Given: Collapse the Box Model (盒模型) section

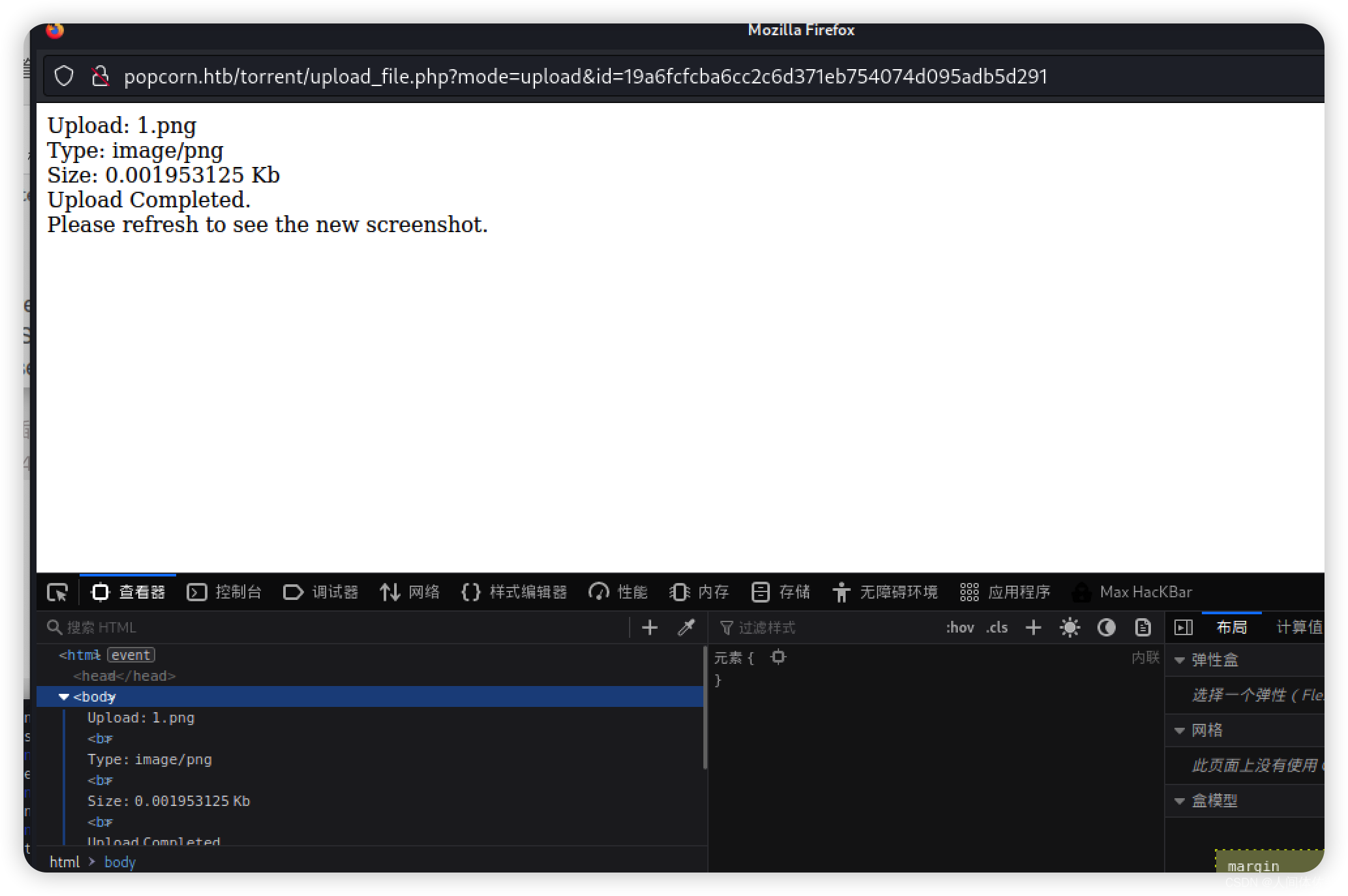Looking at the screenshot, I should 1180,801.
